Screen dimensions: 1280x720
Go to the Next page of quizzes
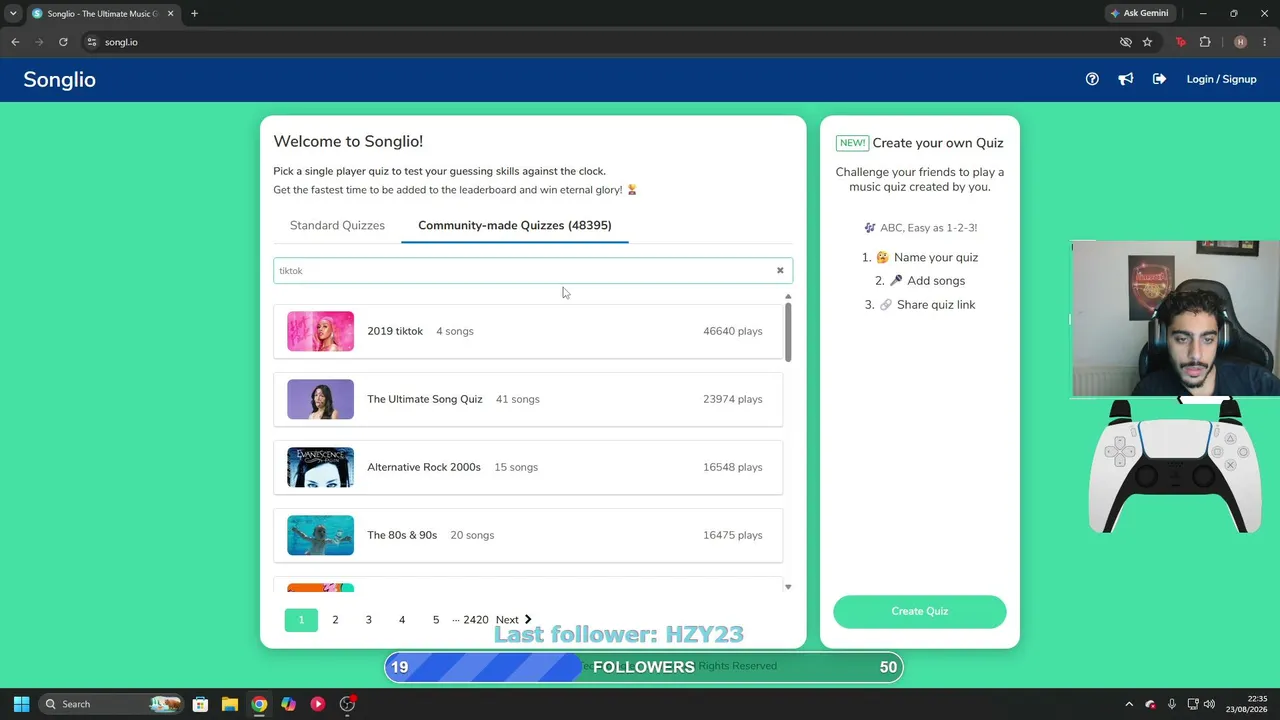pos(514,620)
